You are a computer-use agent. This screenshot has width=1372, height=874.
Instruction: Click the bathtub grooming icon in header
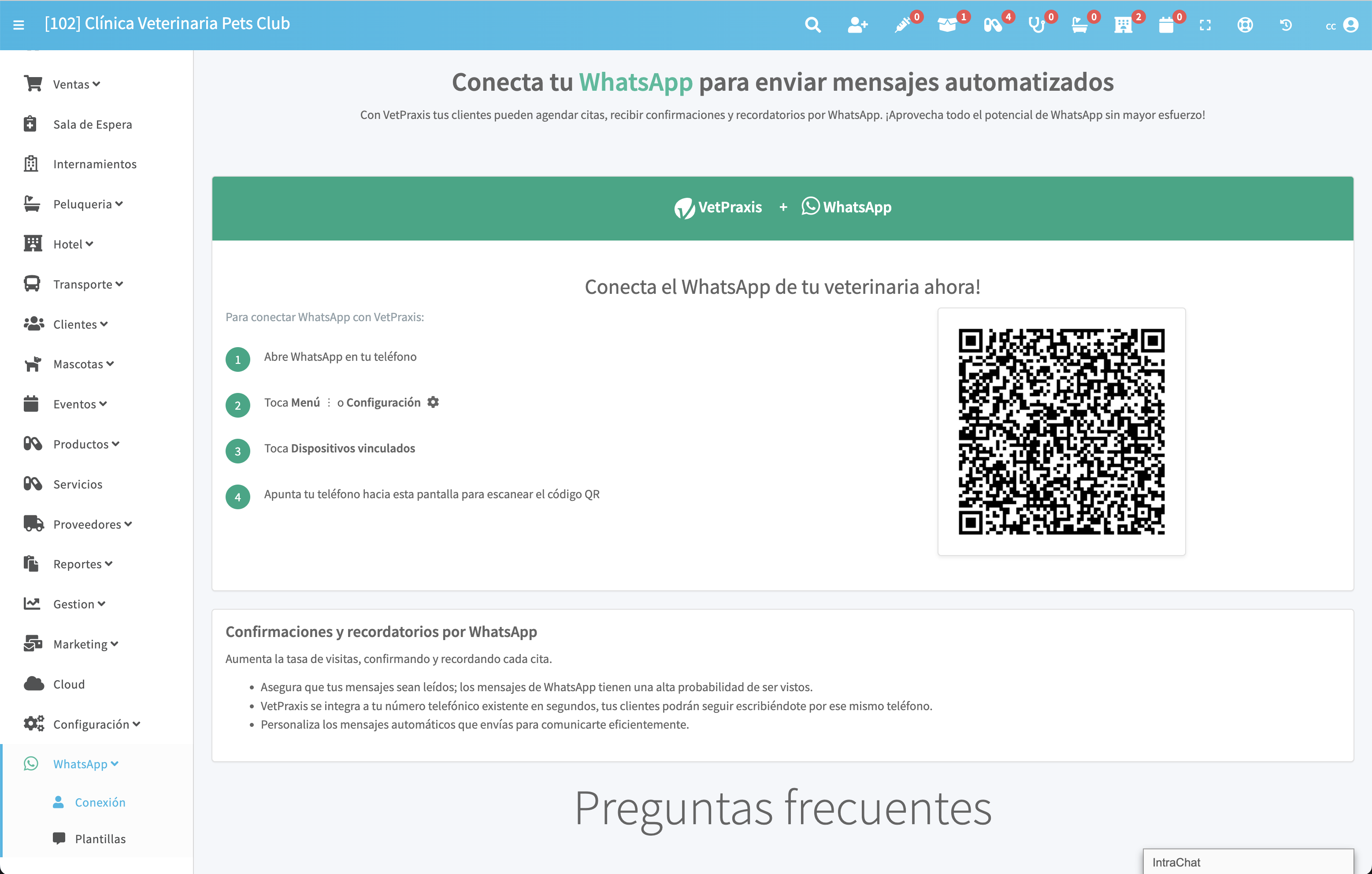1079,25
